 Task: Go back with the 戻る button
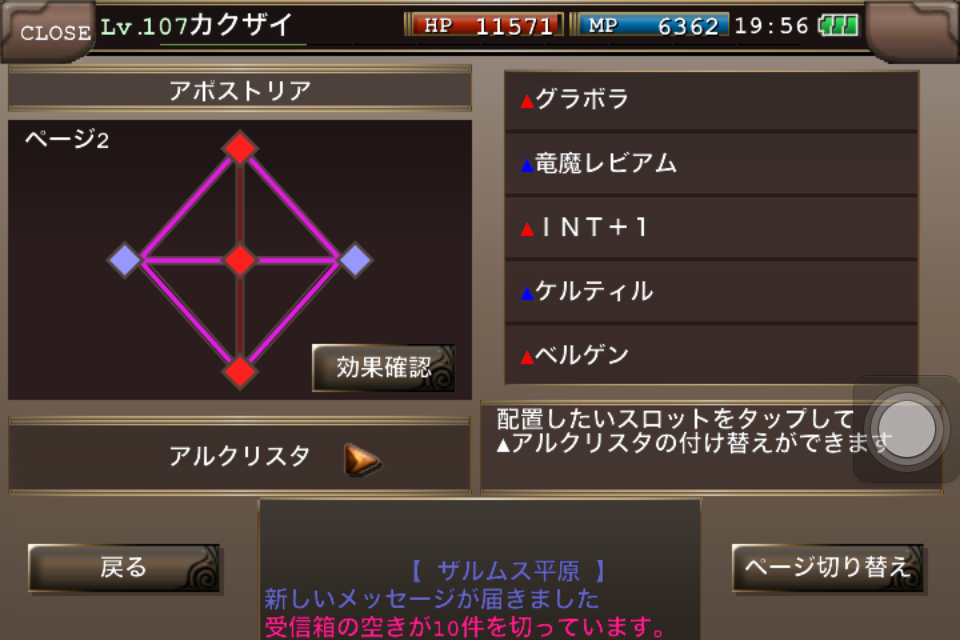124,568
